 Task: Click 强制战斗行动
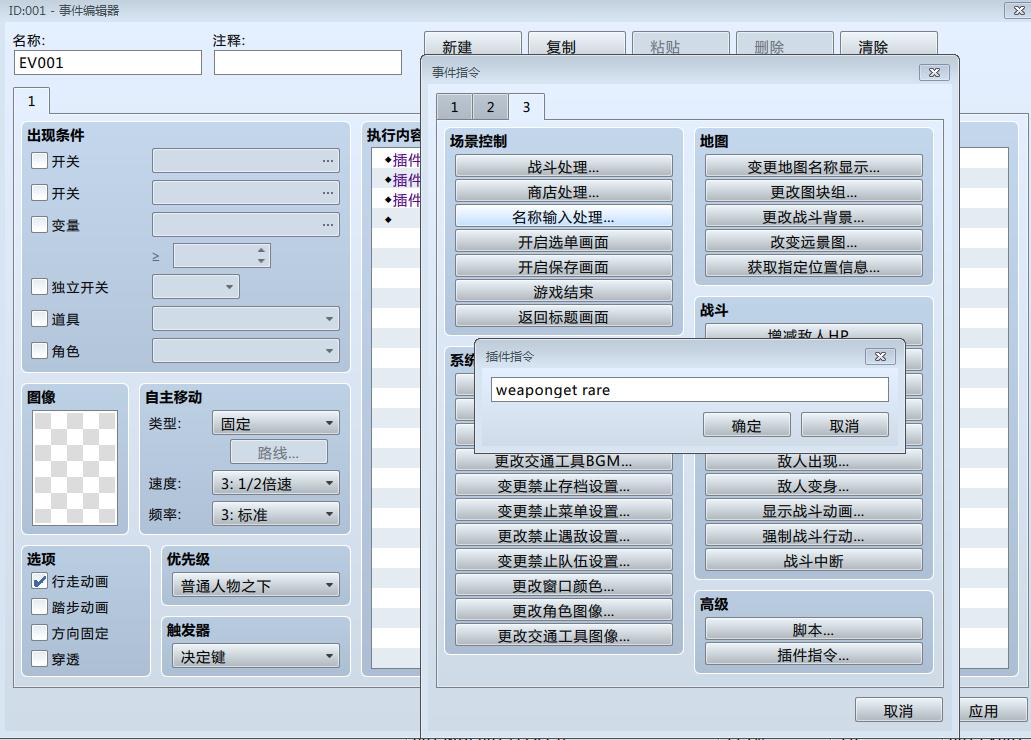[x=814, y=536]
